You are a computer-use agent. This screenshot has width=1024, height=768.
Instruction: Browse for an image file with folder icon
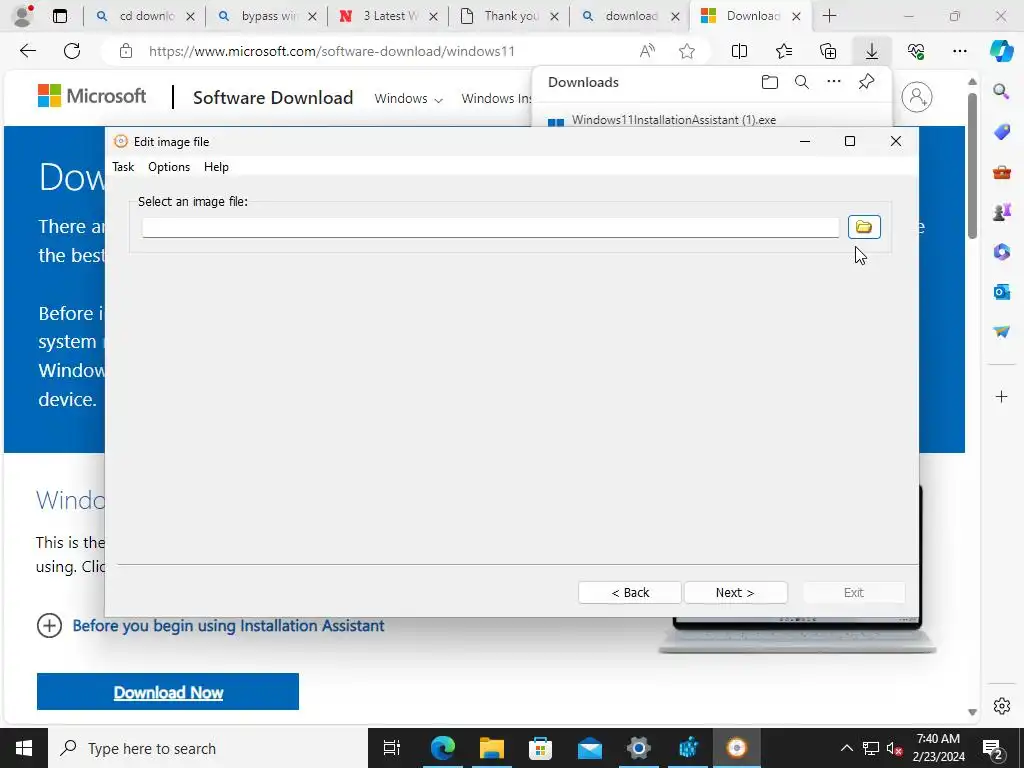(864, 227)
